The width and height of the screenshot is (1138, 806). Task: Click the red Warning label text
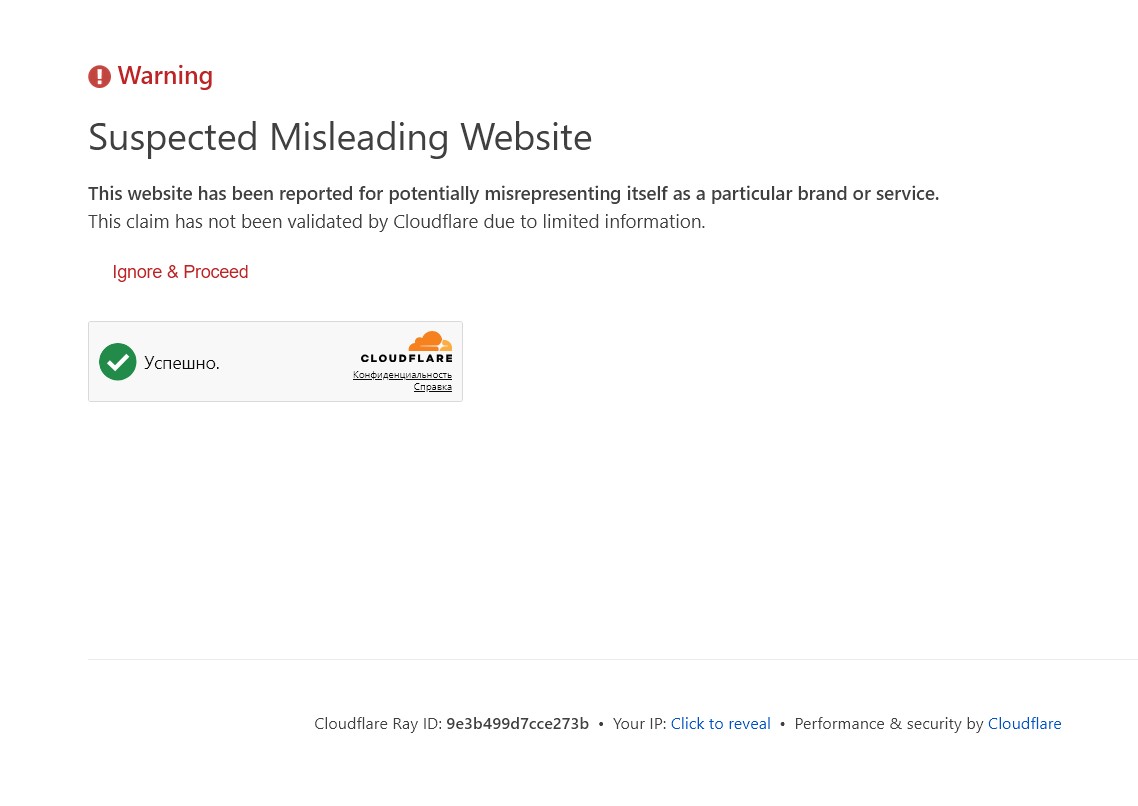point(165,76)
